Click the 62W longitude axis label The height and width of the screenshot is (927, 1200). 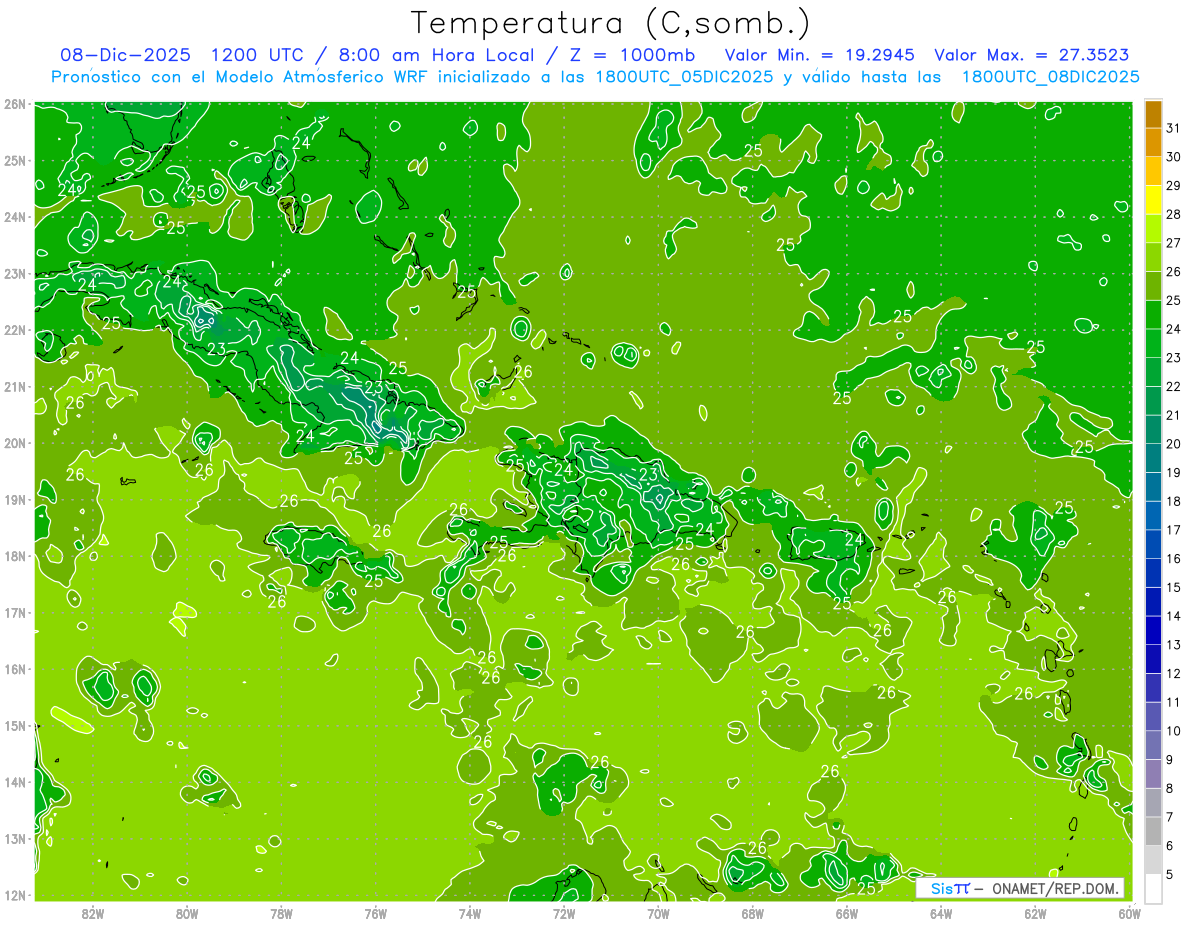tap(1035, 913)
